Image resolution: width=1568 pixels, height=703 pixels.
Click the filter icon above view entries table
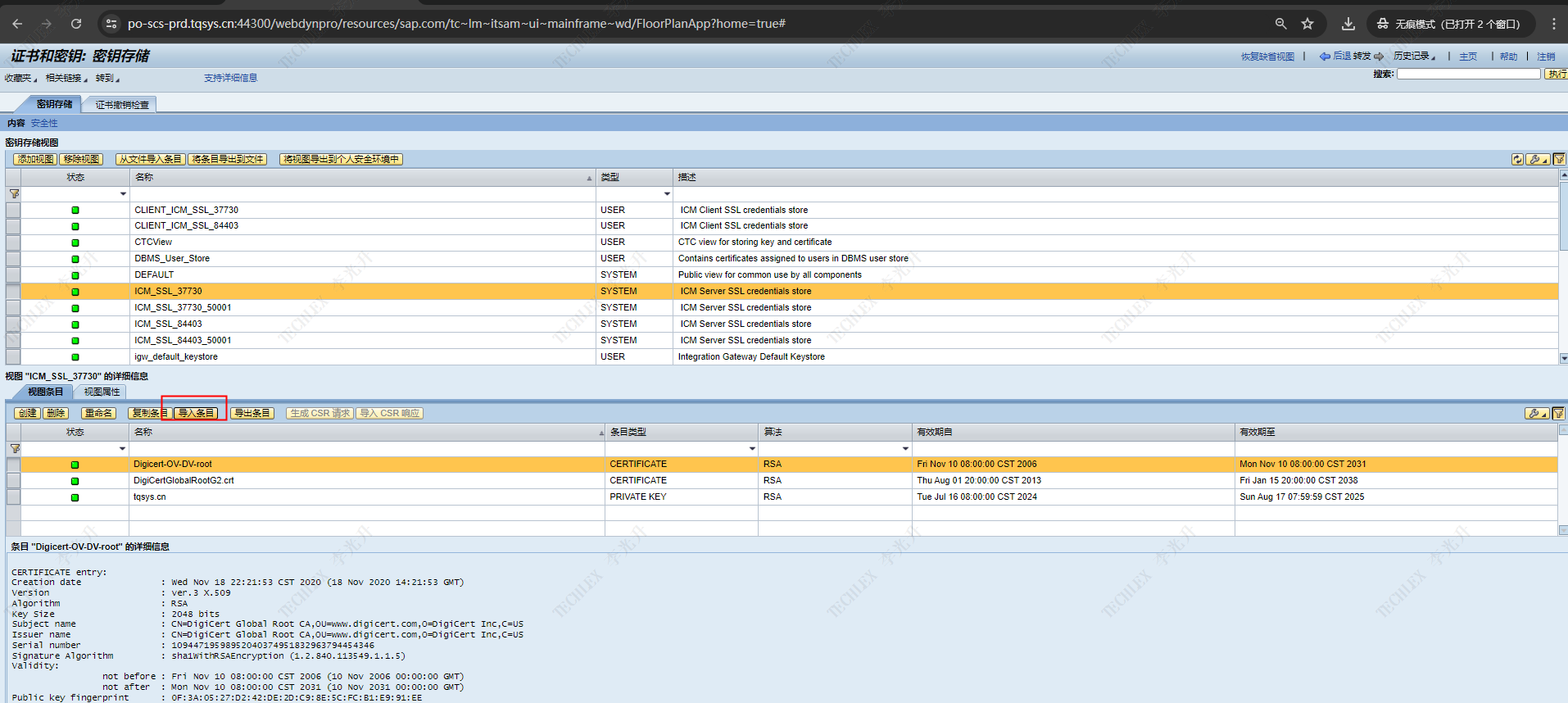[1558, 414]
